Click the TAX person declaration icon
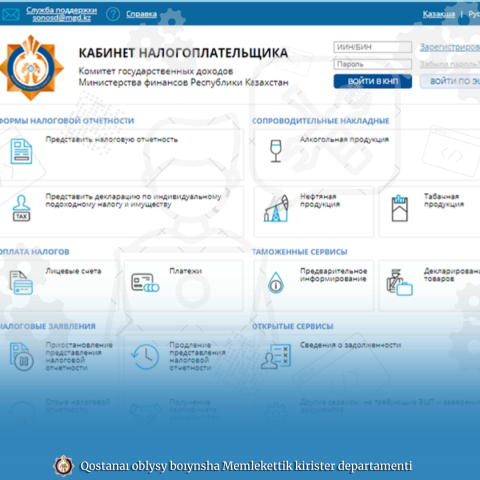This screenshot has height=480, width=480. pos(21,208)
